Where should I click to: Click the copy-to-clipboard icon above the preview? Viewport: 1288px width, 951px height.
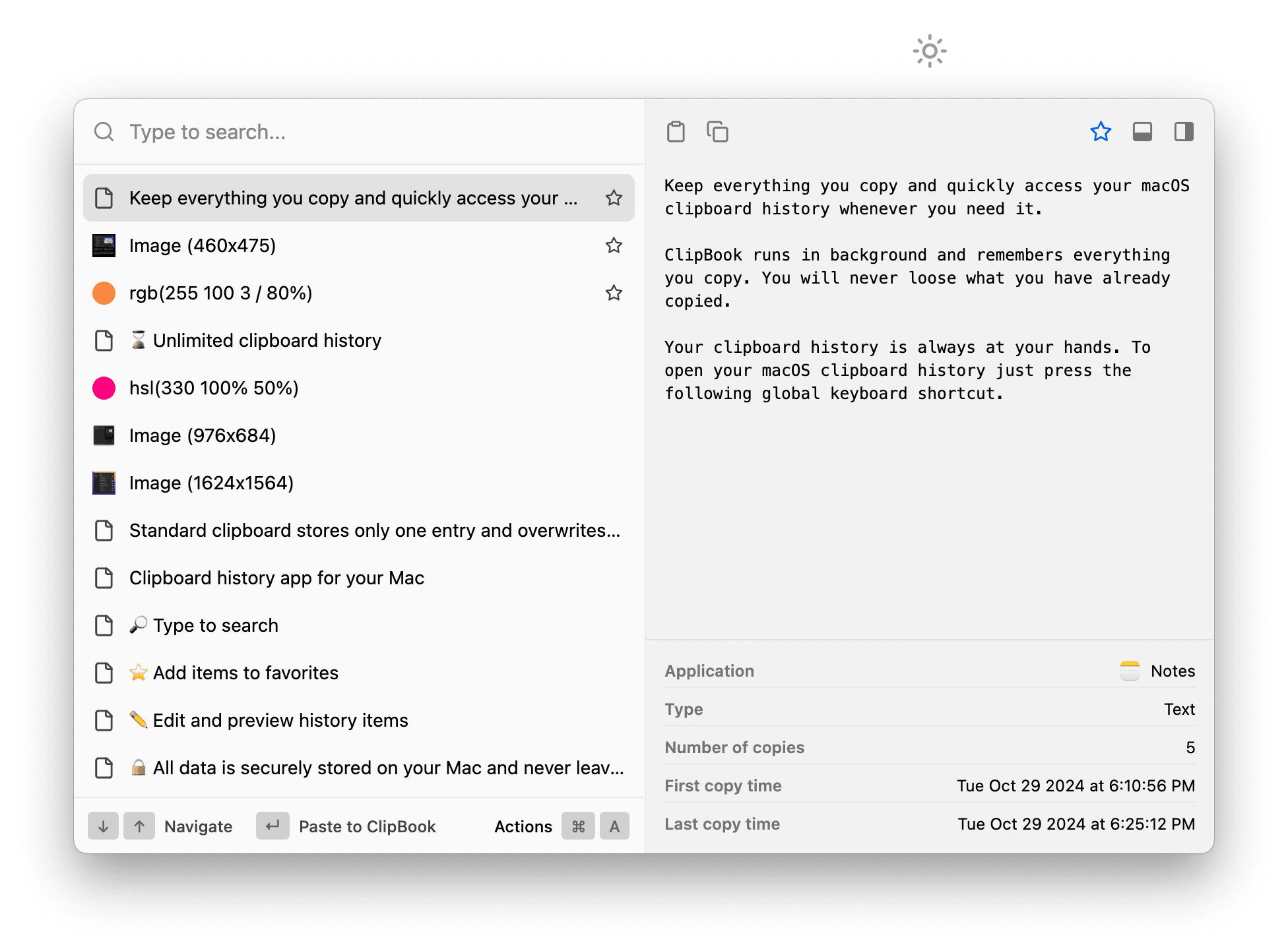(x=717, y=131)
